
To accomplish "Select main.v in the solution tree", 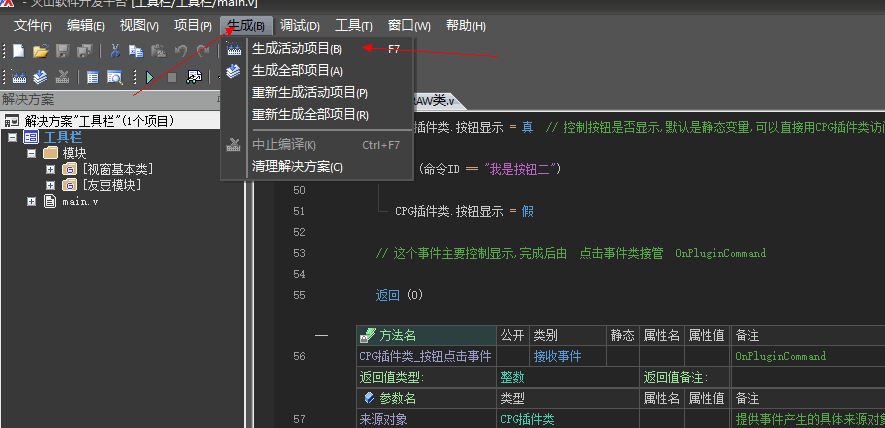I will click(x=80, y=201).
